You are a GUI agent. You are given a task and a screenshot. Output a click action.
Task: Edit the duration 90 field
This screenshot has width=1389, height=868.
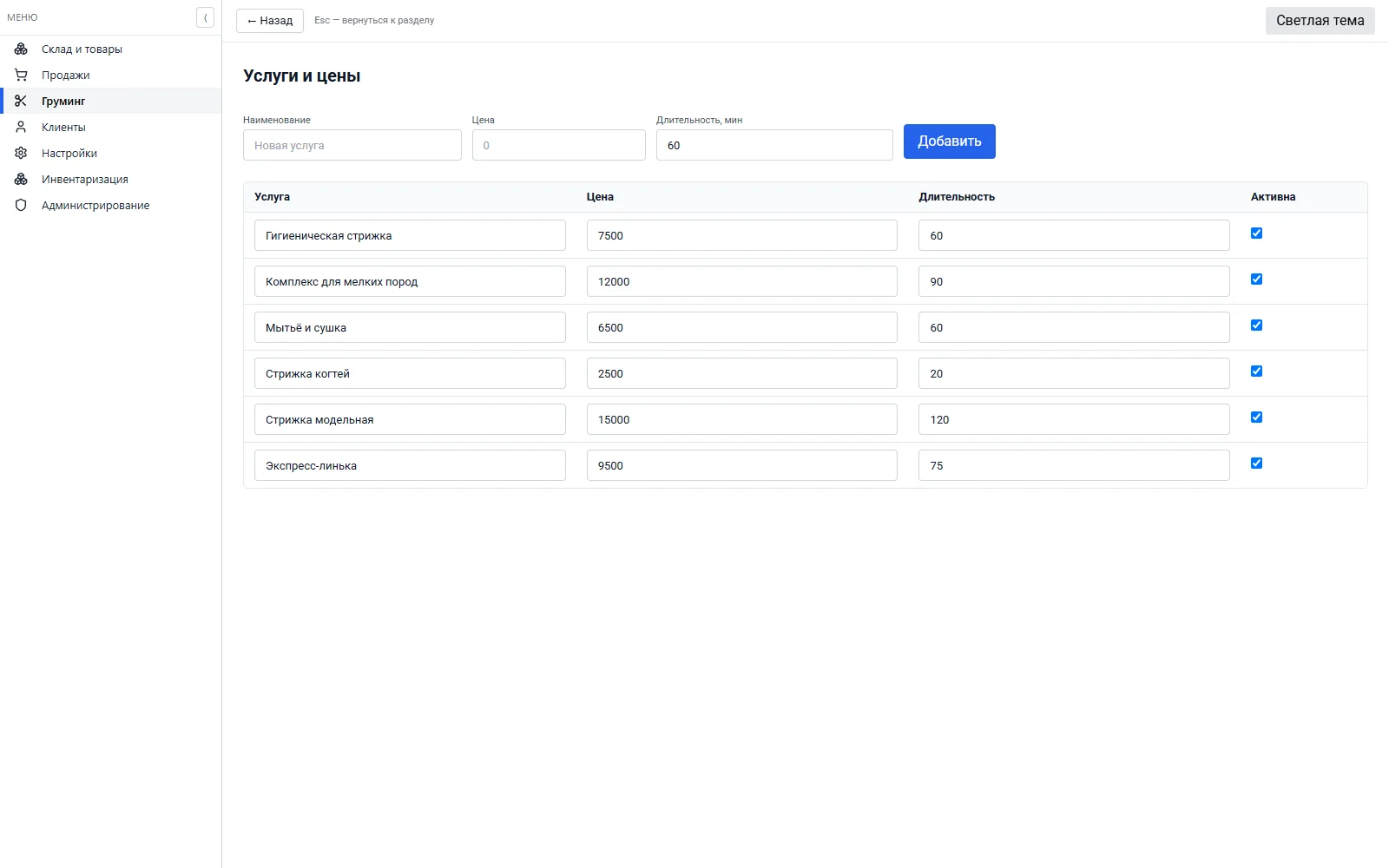[1074, 281]
